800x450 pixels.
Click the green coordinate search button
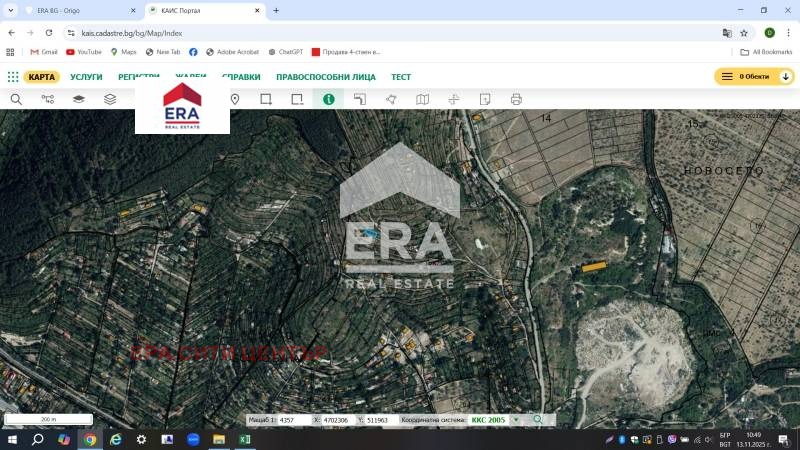[x=538, y=420]
